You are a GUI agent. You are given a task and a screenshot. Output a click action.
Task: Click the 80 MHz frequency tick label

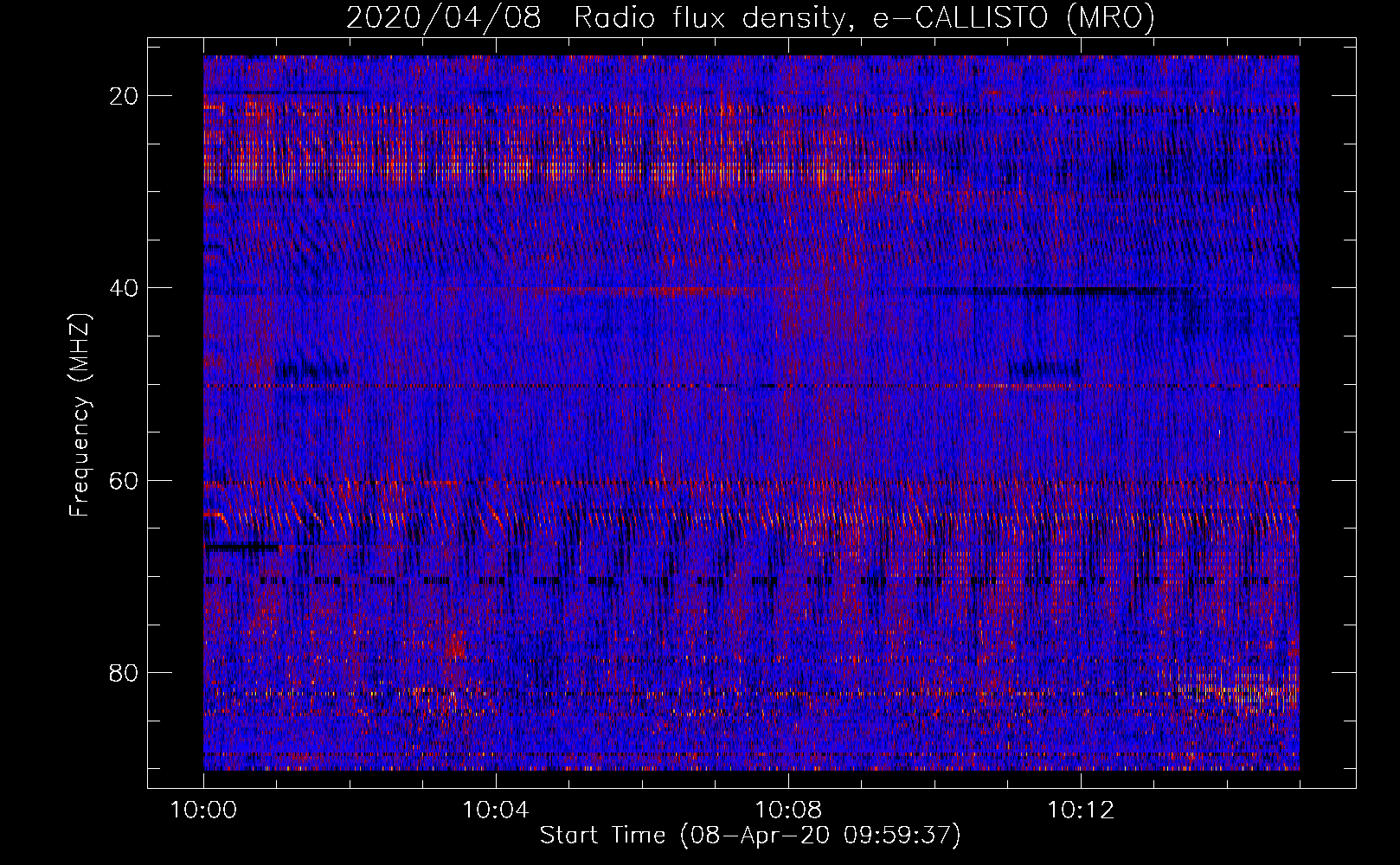click(x=124, y=672)
